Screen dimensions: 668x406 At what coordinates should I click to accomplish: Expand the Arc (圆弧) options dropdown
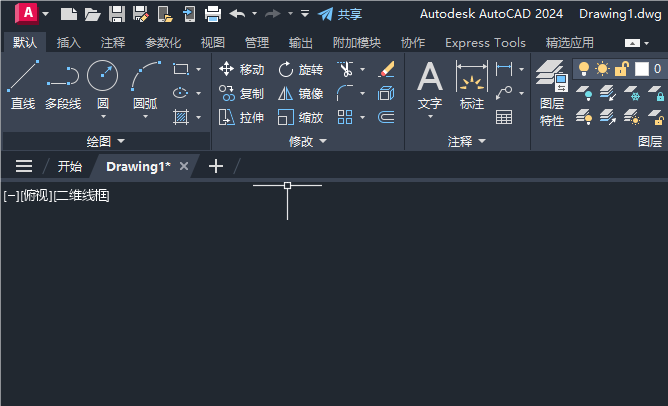tap(145, 117)
